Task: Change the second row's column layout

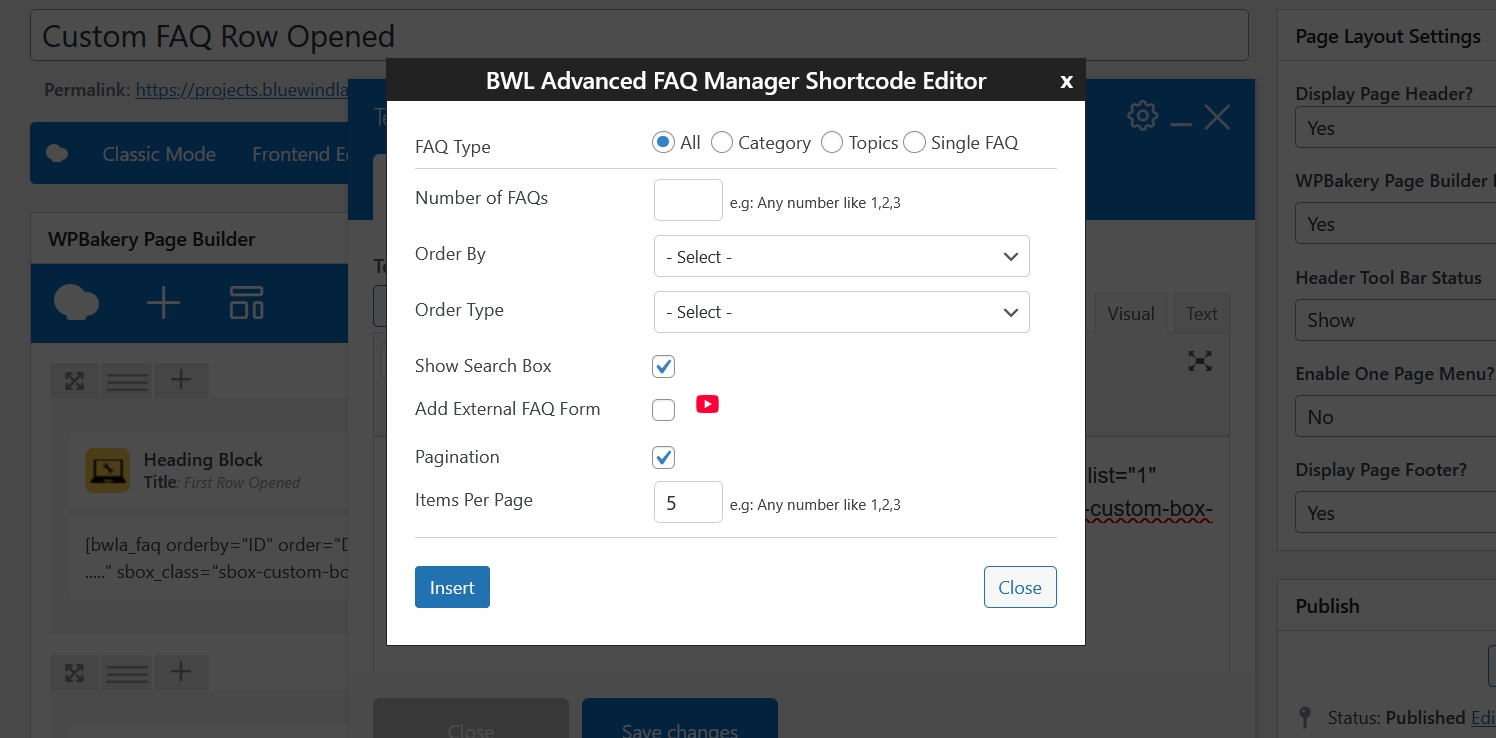Action: tap(127, 672)
